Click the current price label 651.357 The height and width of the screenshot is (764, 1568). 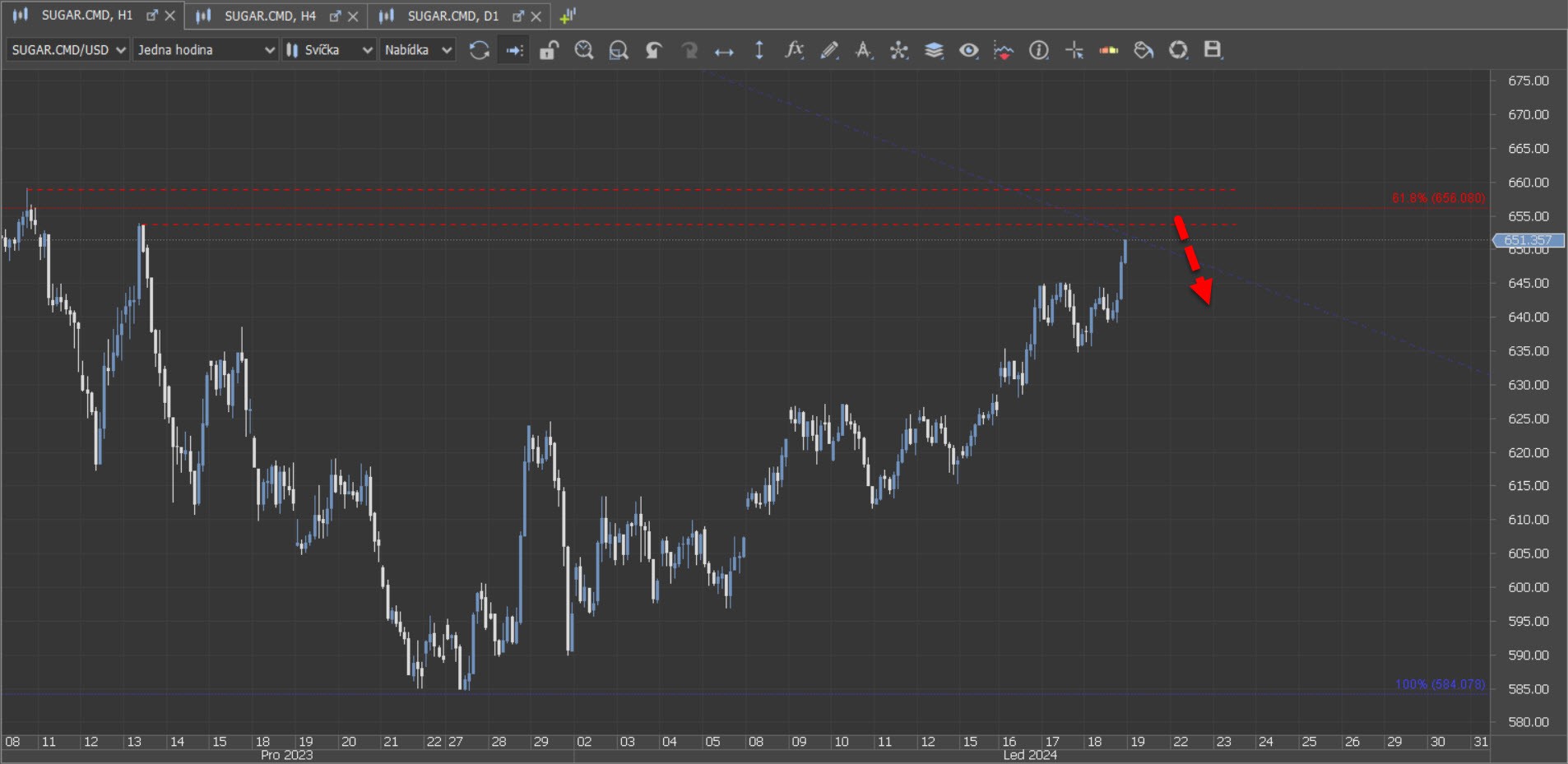pyautogui.click(x=1529, y=240)
